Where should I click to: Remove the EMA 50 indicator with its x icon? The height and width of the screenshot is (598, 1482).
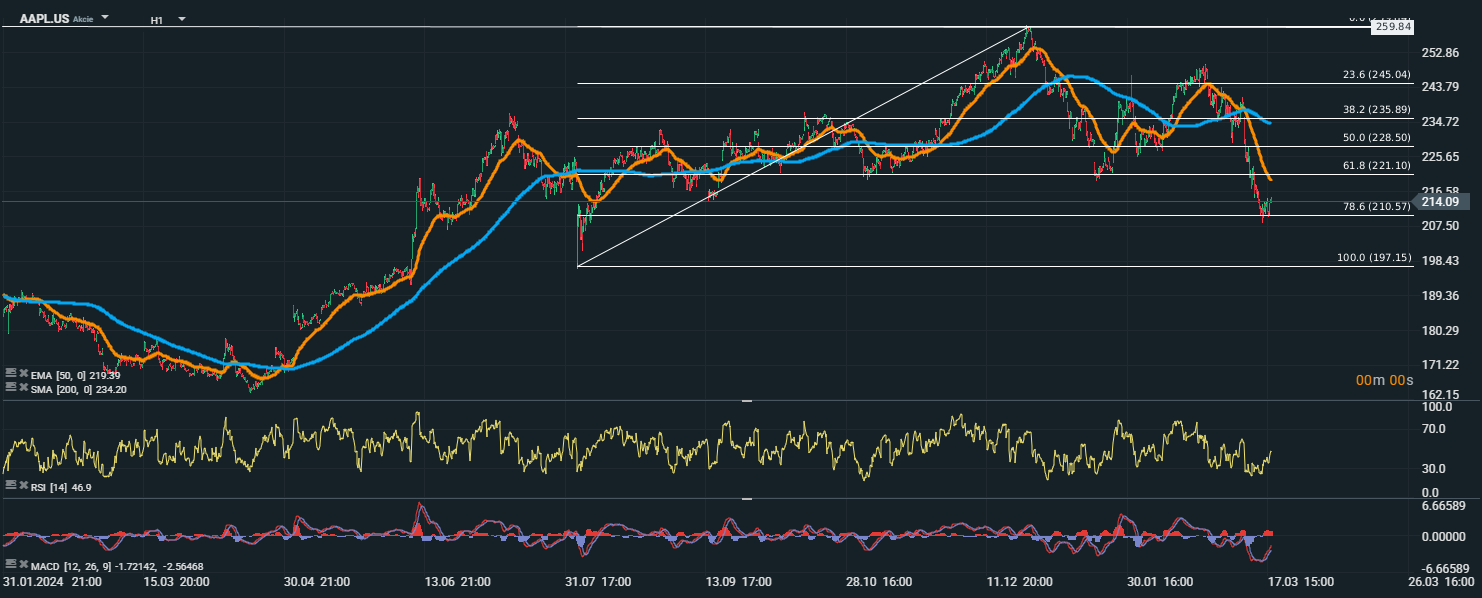tap(23, 374)
